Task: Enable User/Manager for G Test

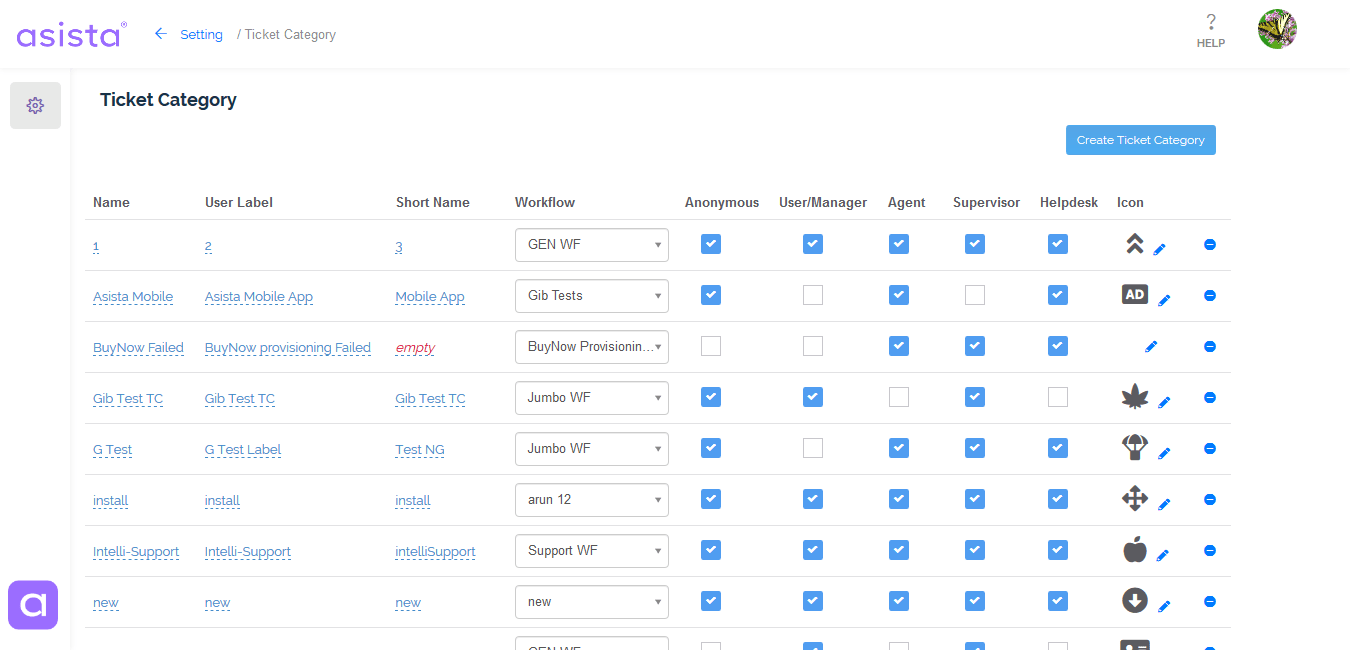Action: 813,448
